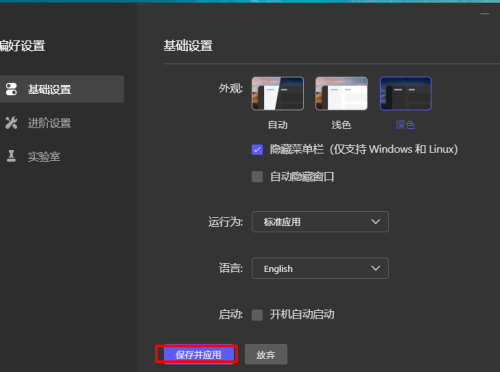Click the flask icon beside 实验室
500x372 pixels.
coord(11,156)
